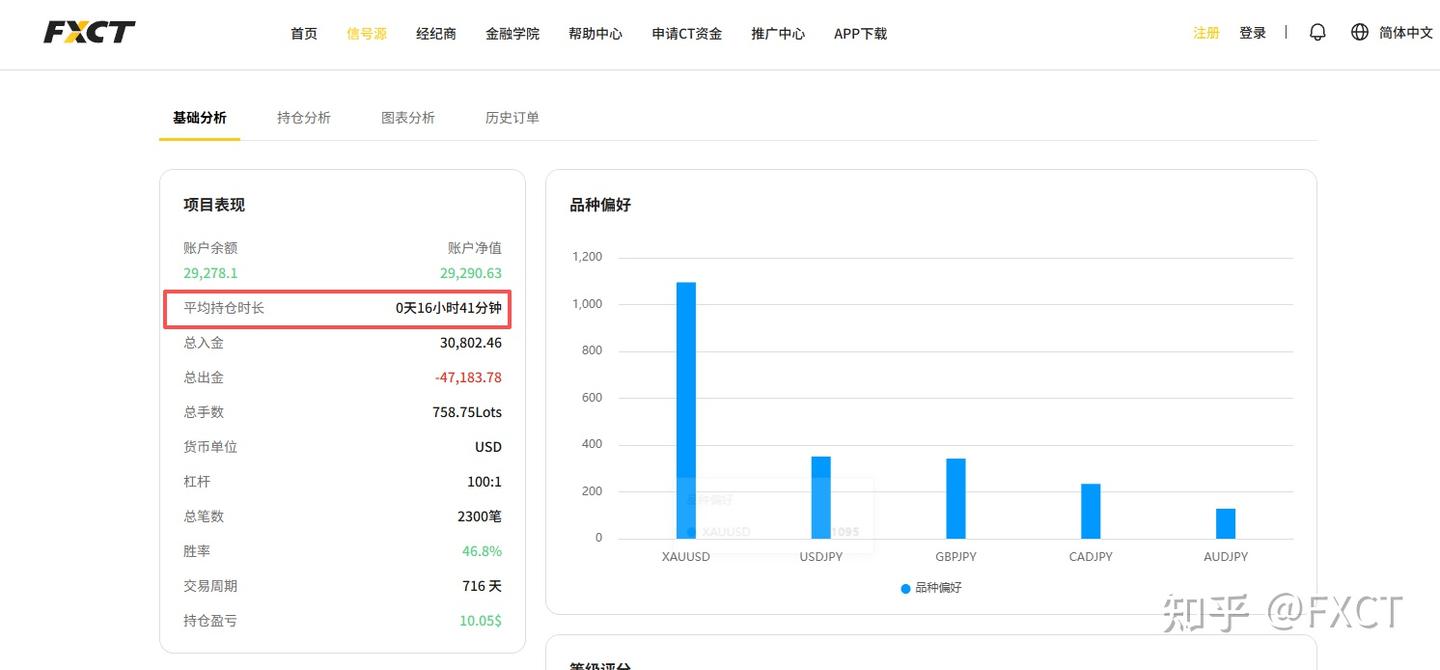Click the USDJPY bar in the chart
The height and width of the screenshot is (670, 1440).
pyautogui.click(x=821, y=497)
